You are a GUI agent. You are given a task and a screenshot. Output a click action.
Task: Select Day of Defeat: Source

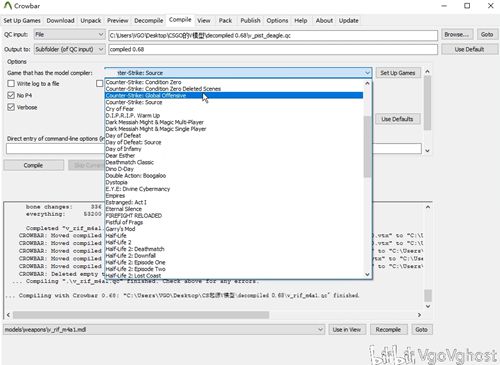pos(234,142)
